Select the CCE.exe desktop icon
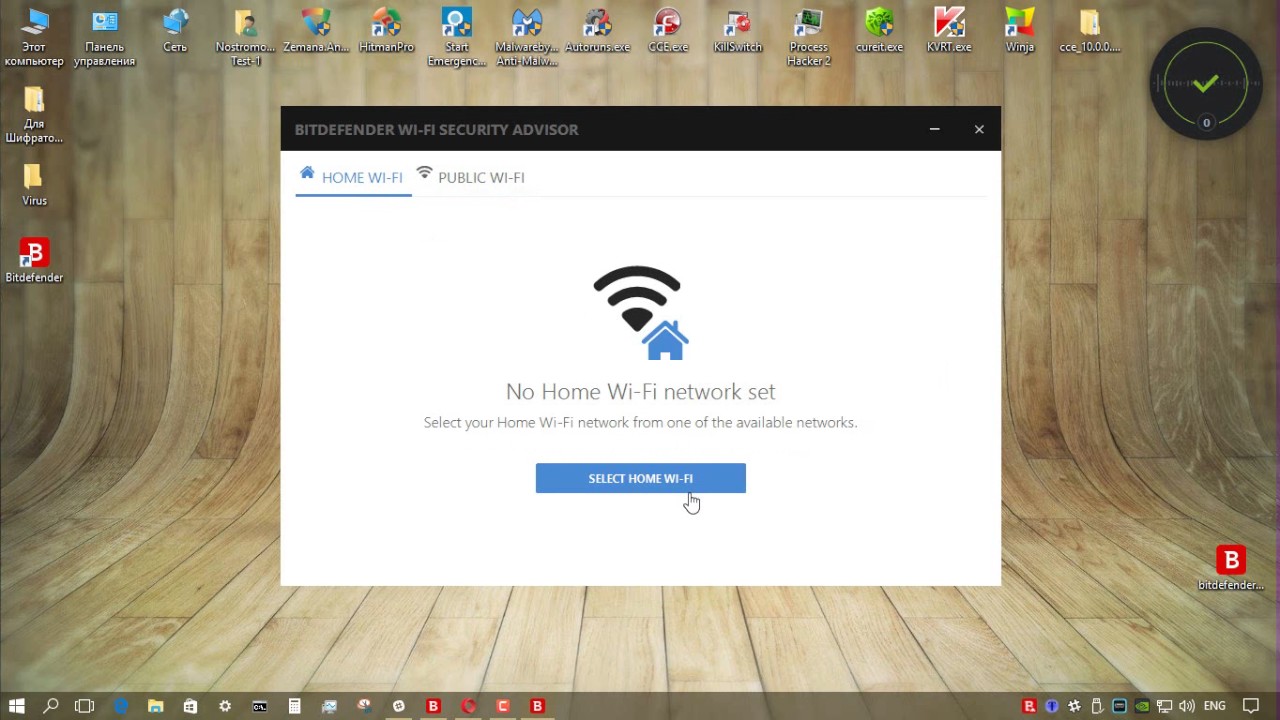1280x720 pixels. pos(668,30)
